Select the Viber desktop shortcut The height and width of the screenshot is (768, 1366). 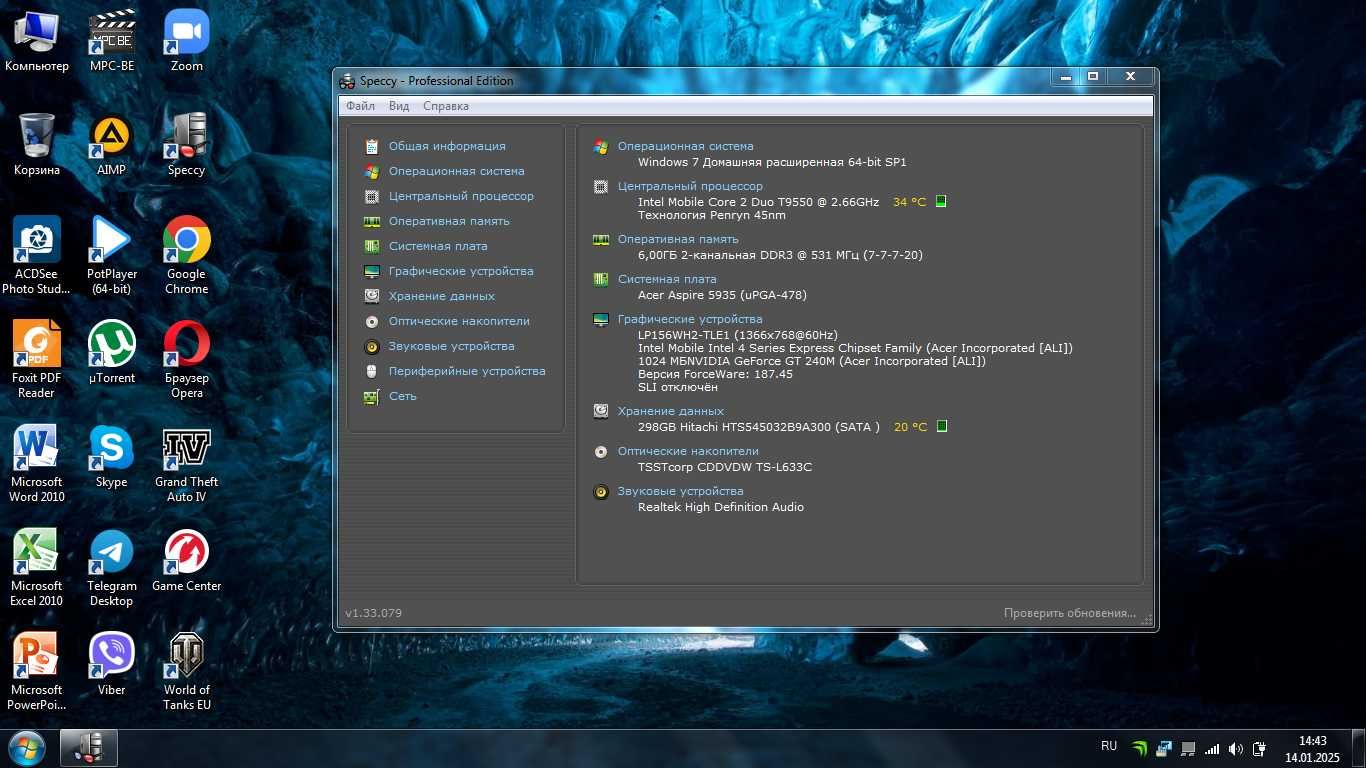pyautogui.click(x=112, y=664)
